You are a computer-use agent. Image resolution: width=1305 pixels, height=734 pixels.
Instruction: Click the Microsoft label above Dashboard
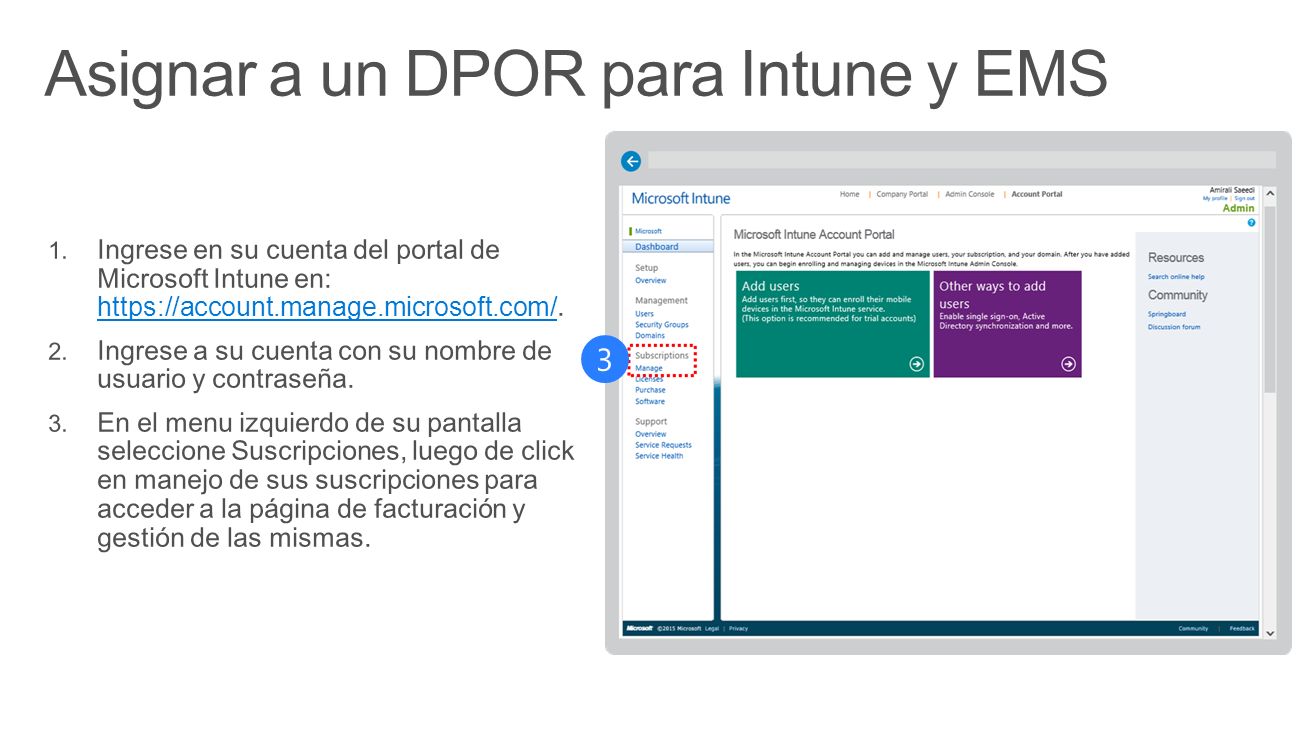point(648,231)
